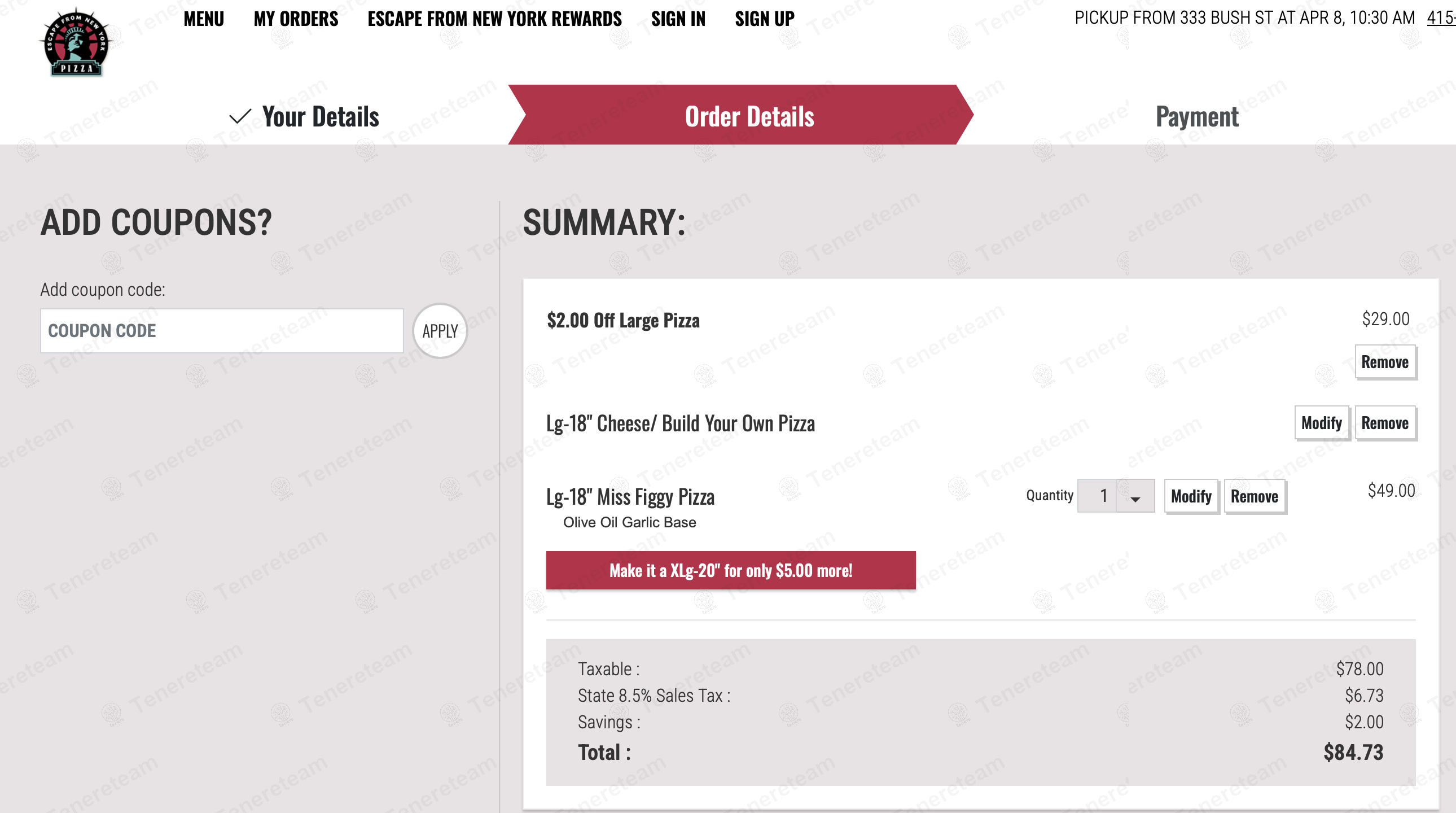Click inside the coupon code field

[222, 330]
